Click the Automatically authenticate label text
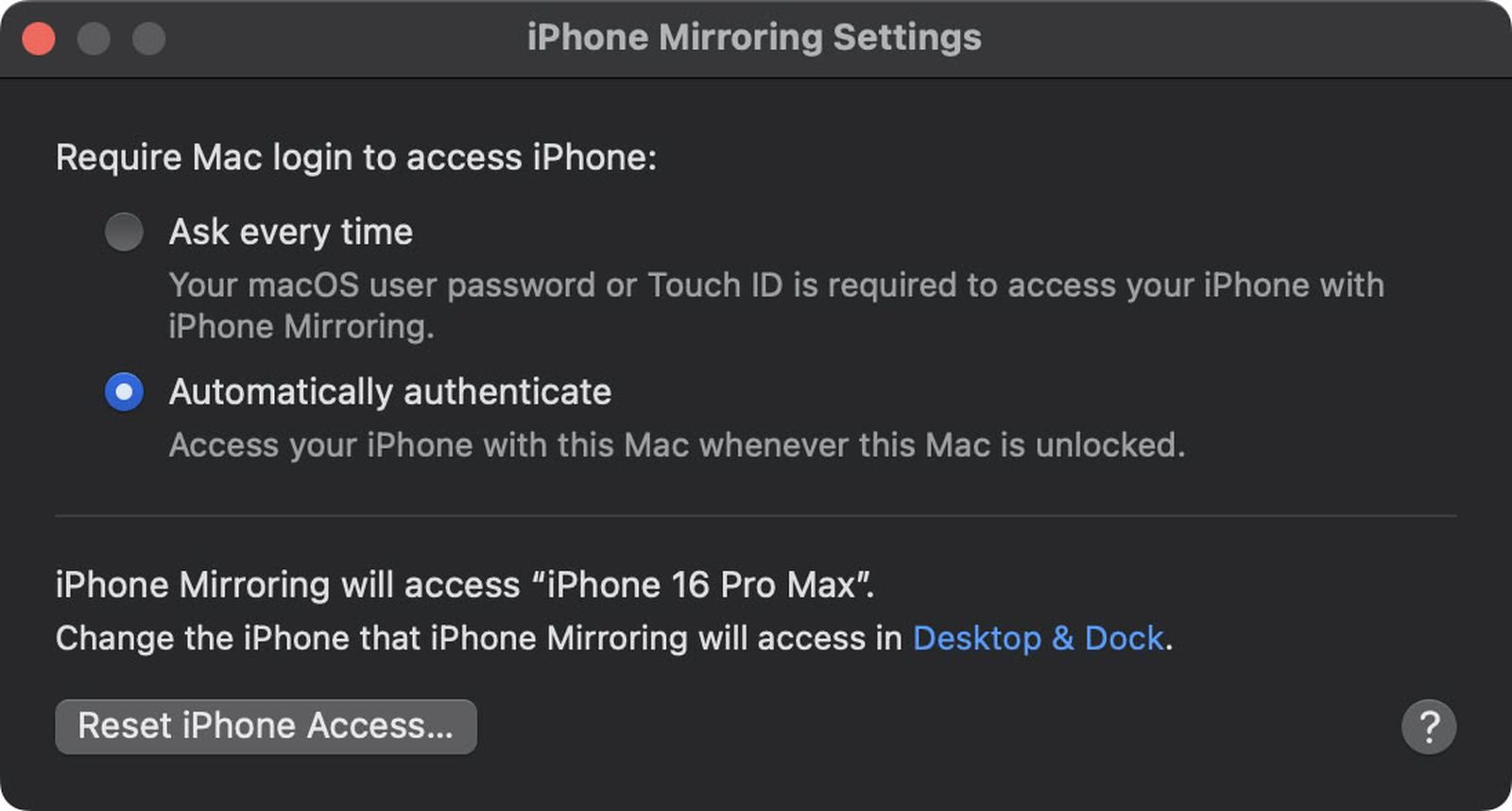This screenshot has width=1512, height=811. [390, 391]
